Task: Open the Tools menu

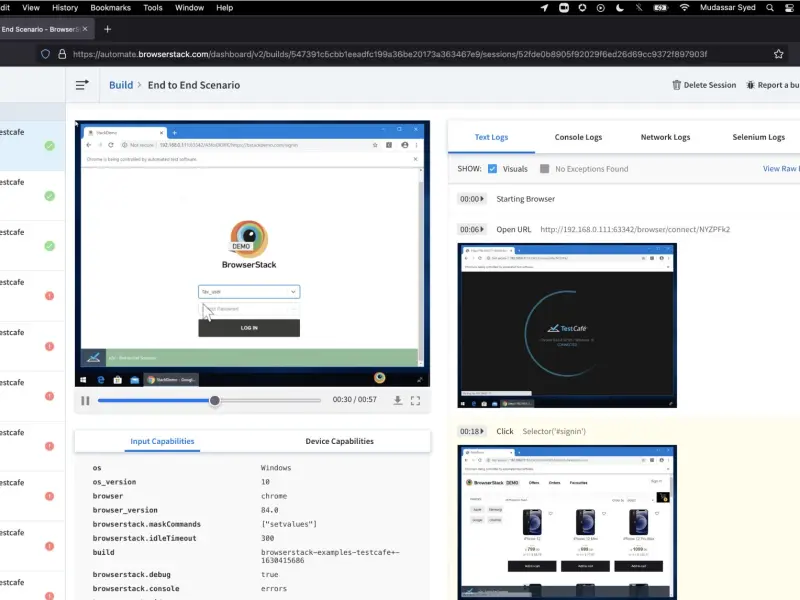Action: click(x=153, y=8)
